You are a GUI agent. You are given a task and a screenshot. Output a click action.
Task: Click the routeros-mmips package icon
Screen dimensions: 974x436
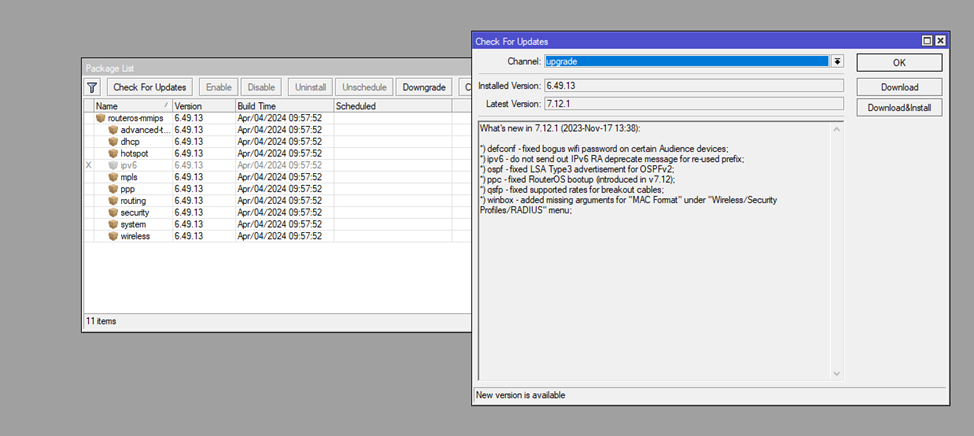coord(101,118)
